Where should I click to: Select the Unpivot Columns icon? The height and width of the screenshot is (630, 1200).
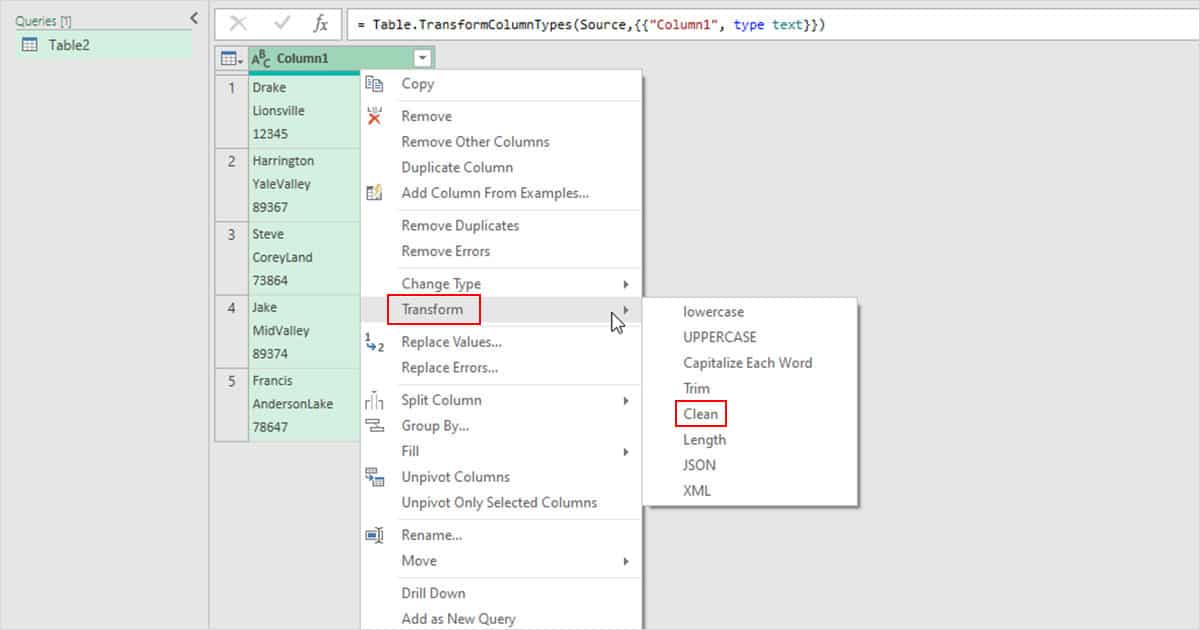(377, 477)
